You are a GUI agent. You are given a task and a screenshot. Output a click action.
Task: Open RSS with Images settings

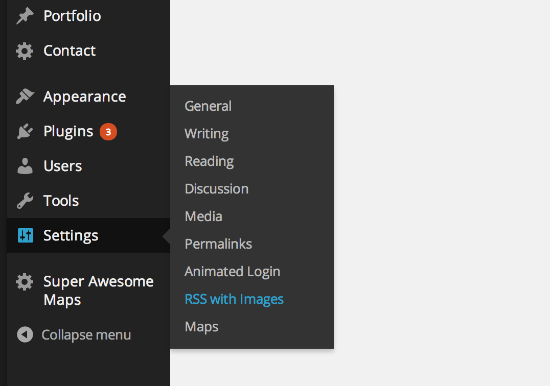tap(234, 299)
